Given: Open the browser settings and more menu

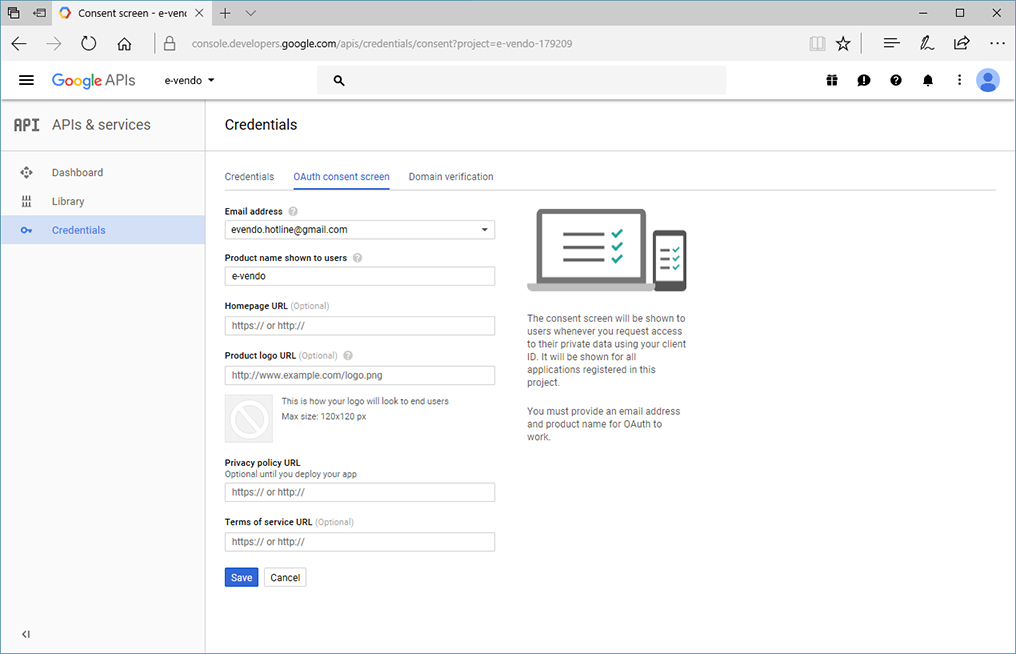Looking at the screenshot, I should coord(997,43).
